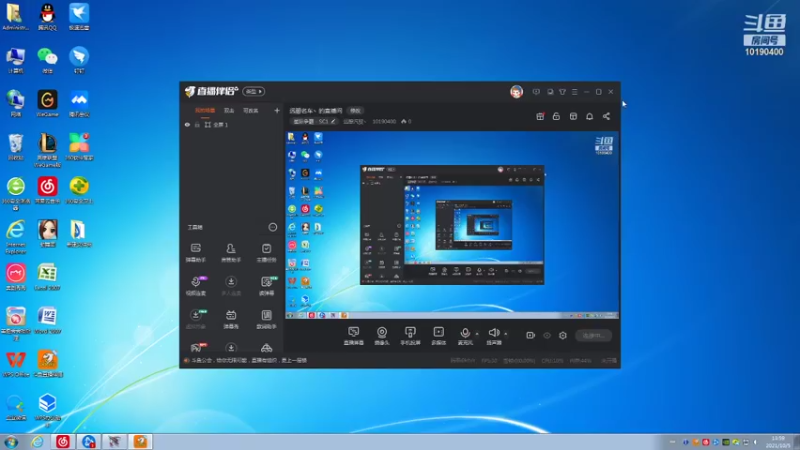
Task: Open the Internet Explorer desktop shortcut
Action: pos(16,236)
